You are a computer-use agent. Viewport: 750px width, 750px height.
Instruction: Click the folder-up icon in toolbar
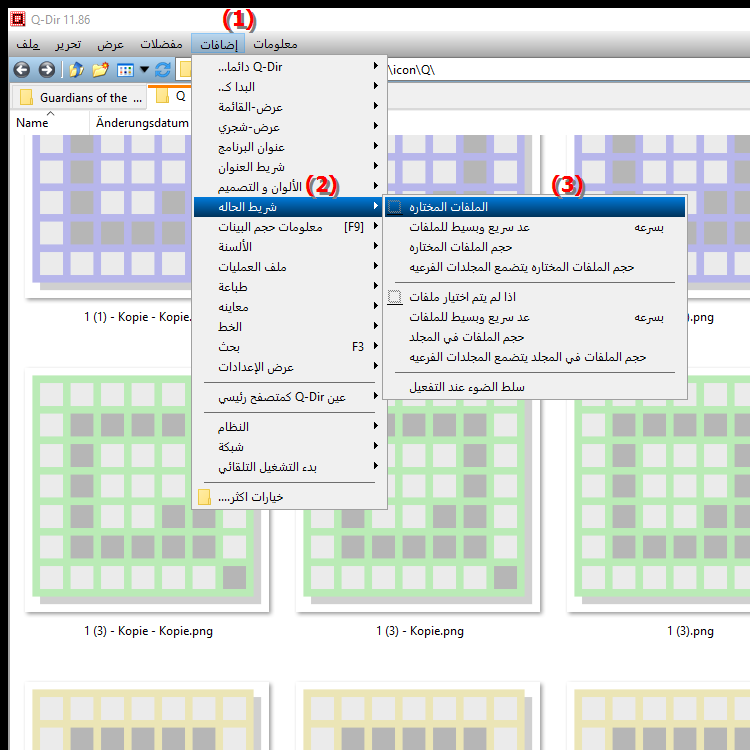tap(76, 70)
